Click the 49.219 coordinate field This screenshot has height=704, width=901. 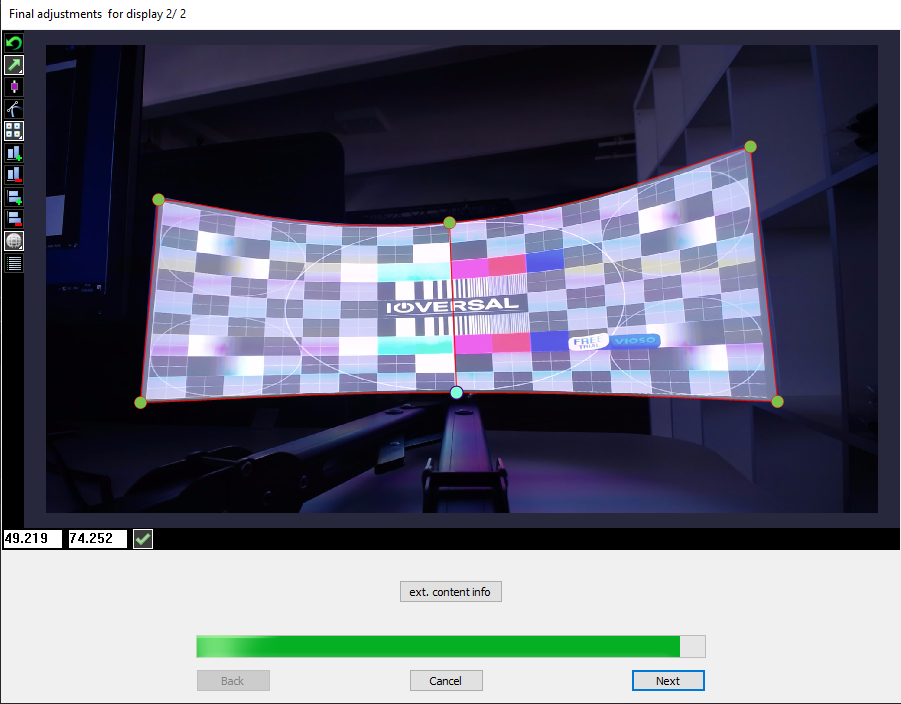[32, 539]
